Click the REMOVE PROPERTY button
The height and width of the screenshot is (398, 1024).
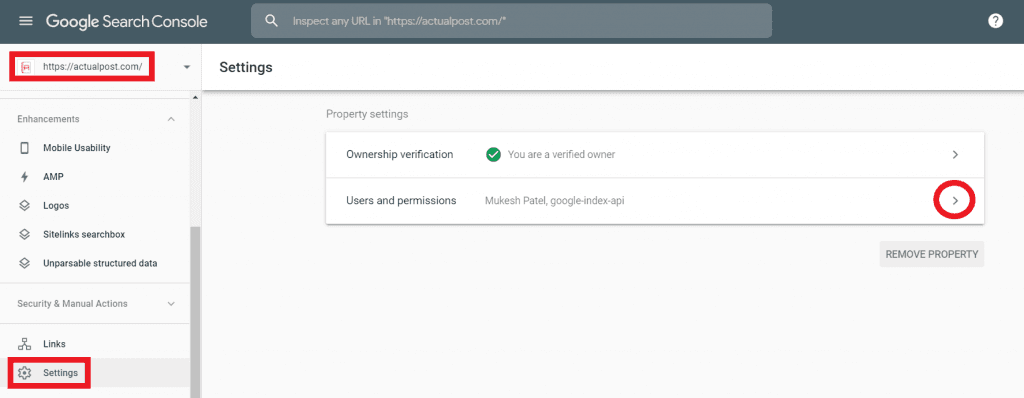931,254
